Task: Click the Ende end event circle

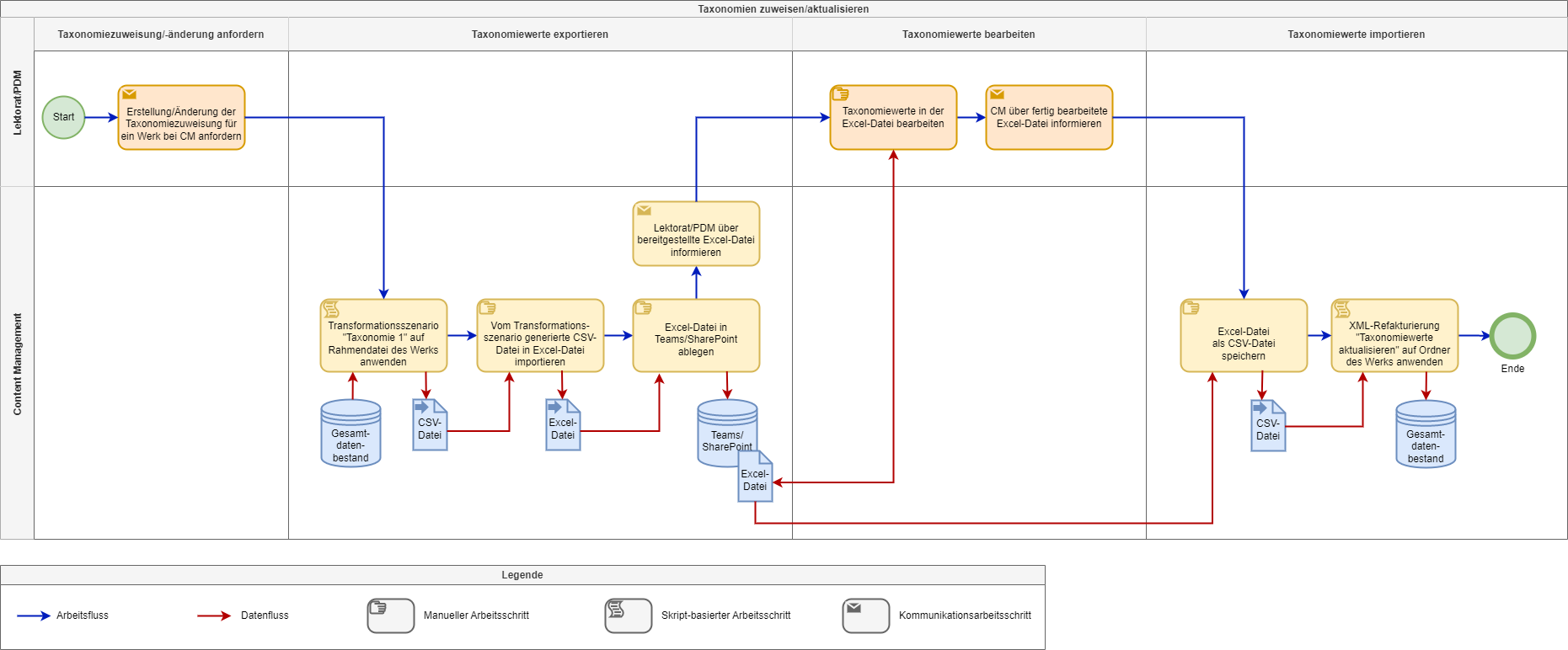Action: tap(1512, 336)
